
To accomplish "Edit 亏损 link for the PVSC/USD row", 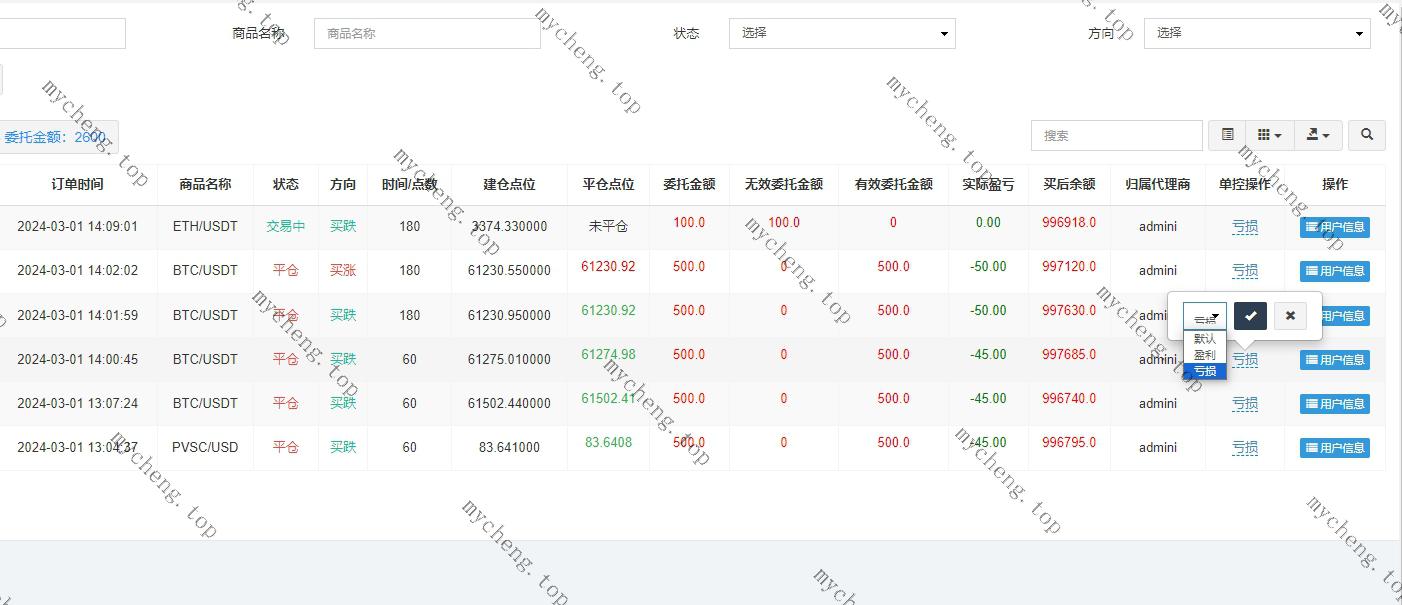I will [1245, 447].
